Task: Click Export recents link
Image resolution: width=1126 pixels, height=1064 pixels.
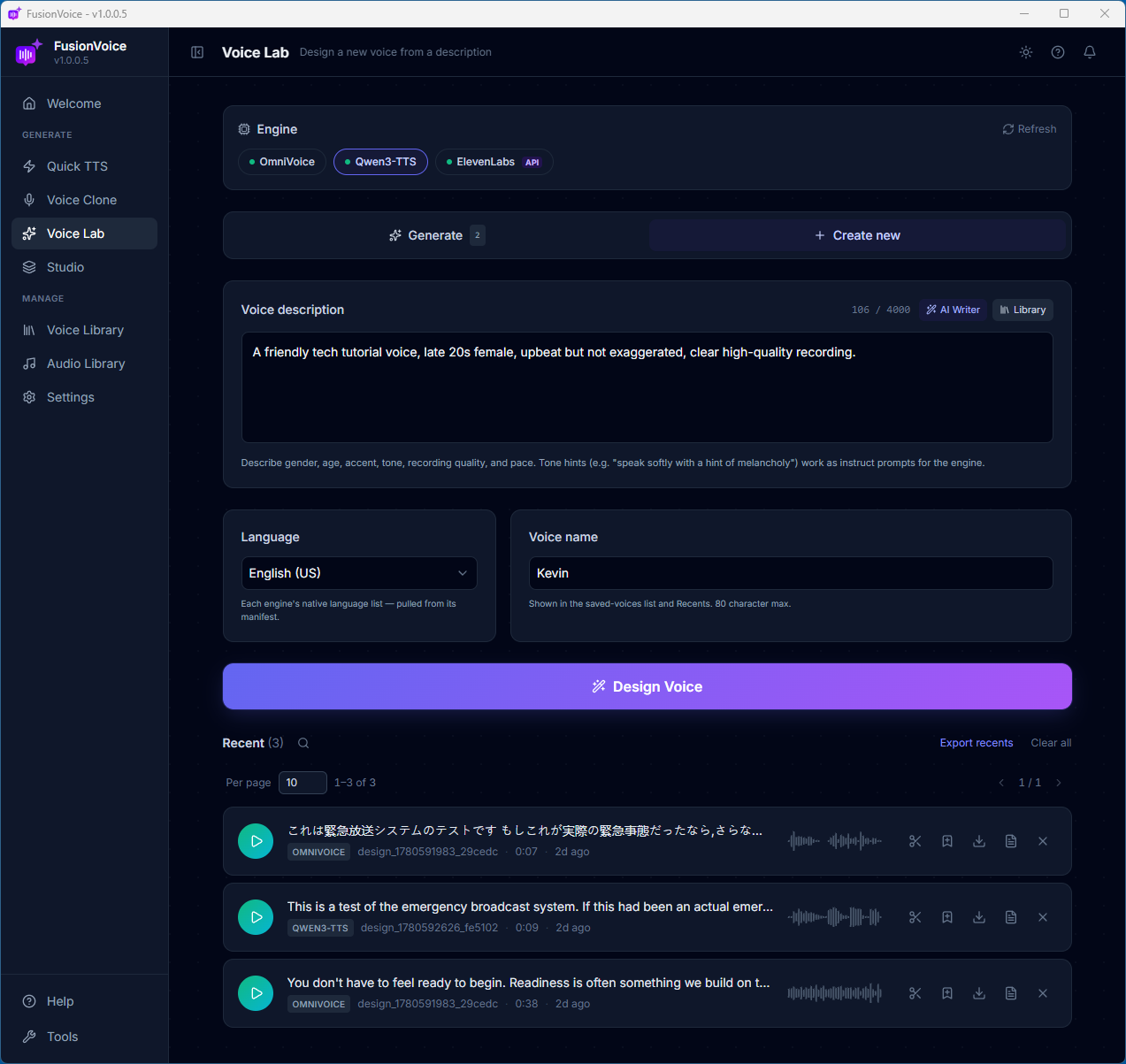Action: click(977, 743)
